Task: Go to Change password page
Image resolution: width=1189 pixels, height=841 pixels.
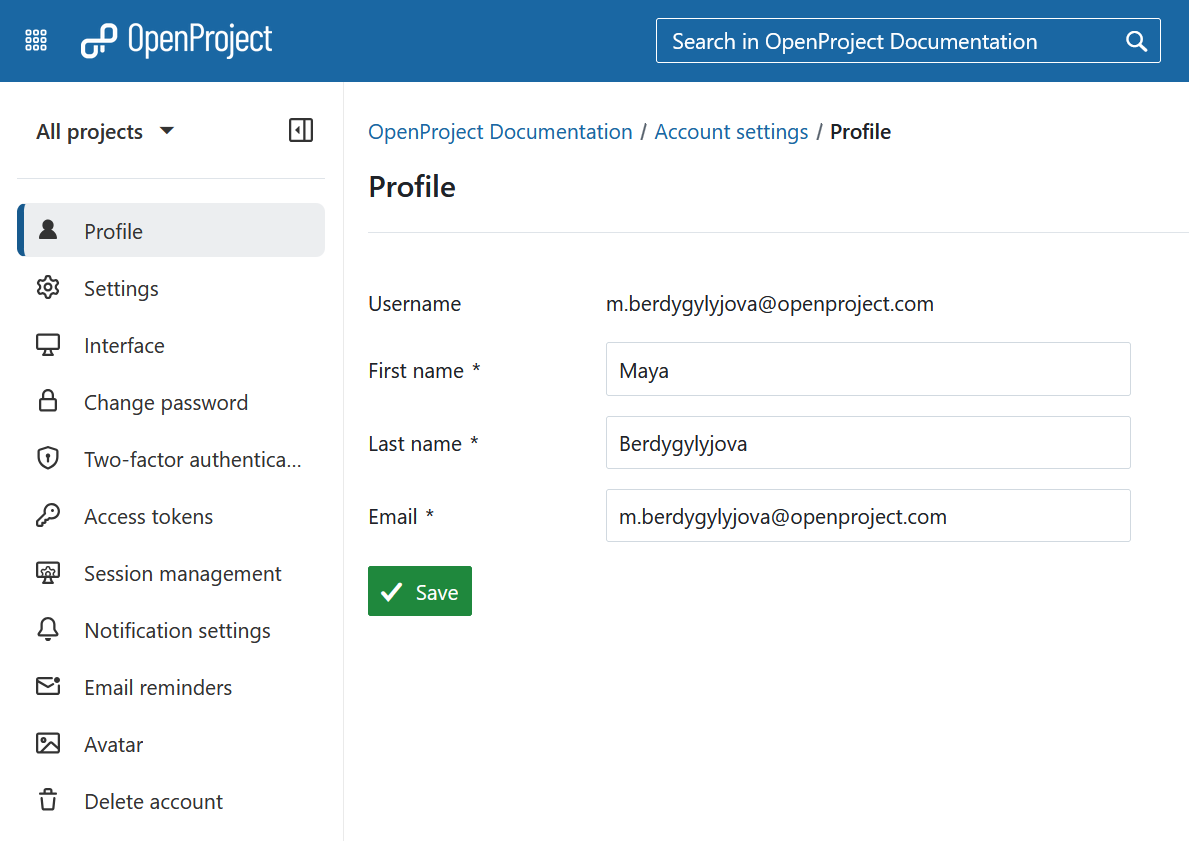Action: pyautogui.click(x=171, y=402)
